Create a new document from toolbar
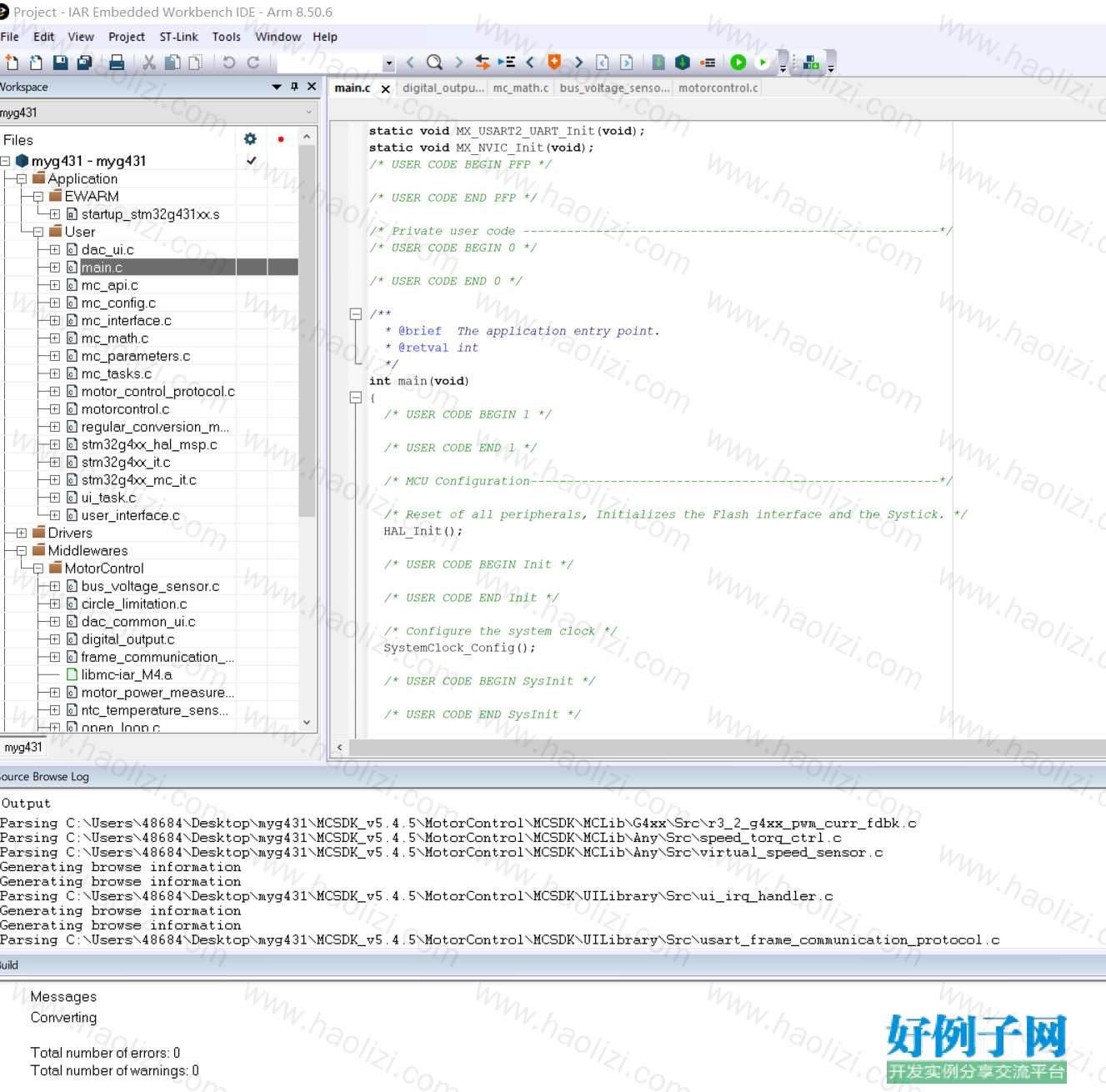This screenshot has height=1092, width=1106. [x=12, y=63]
